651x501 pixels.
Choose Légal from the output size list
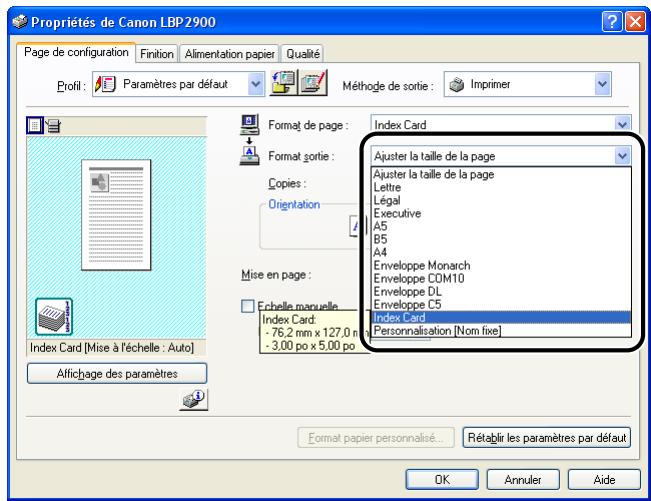[x=502, y=200]
